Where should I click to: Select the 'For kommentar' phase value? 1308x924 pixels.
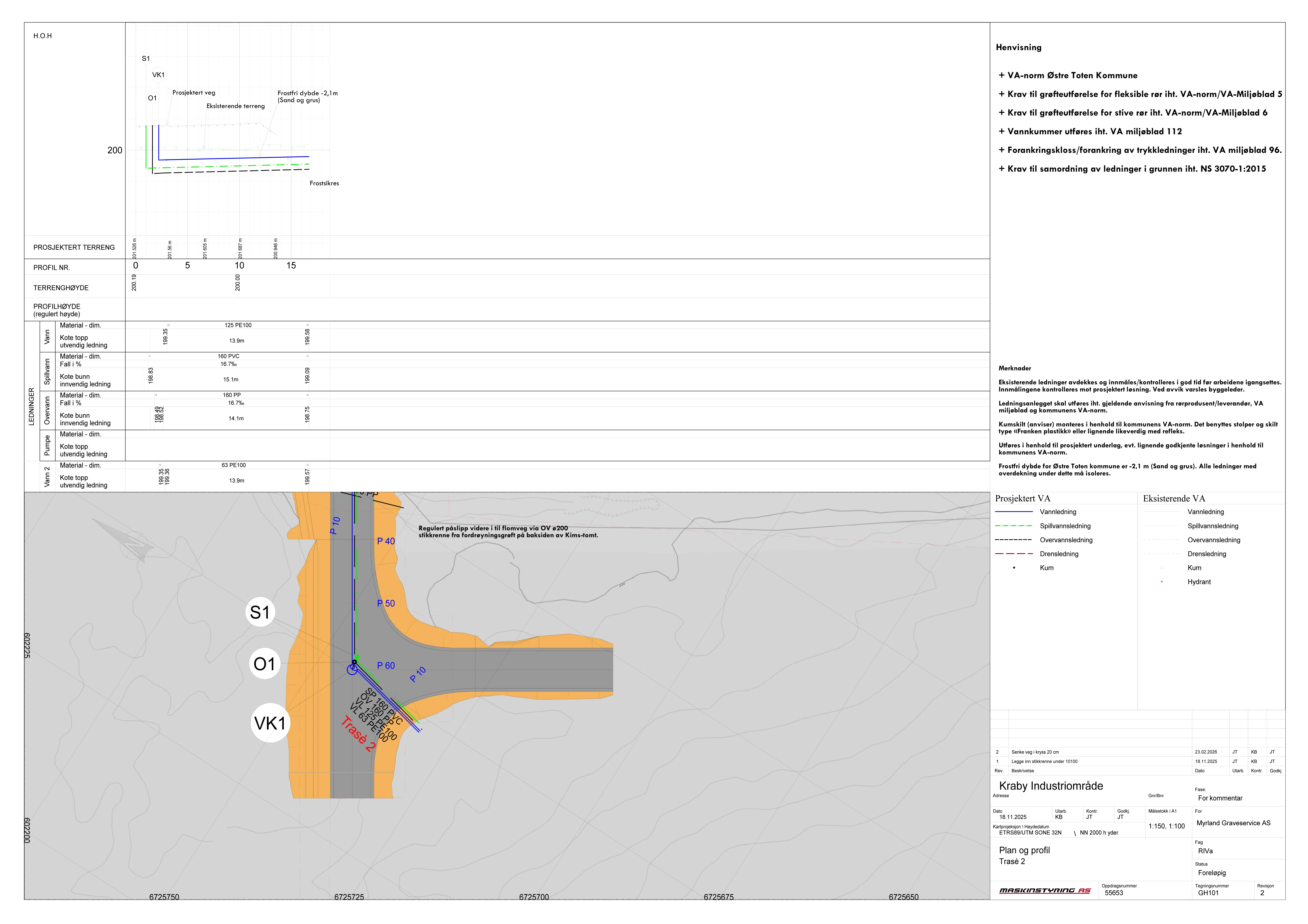click(1220, 798)
